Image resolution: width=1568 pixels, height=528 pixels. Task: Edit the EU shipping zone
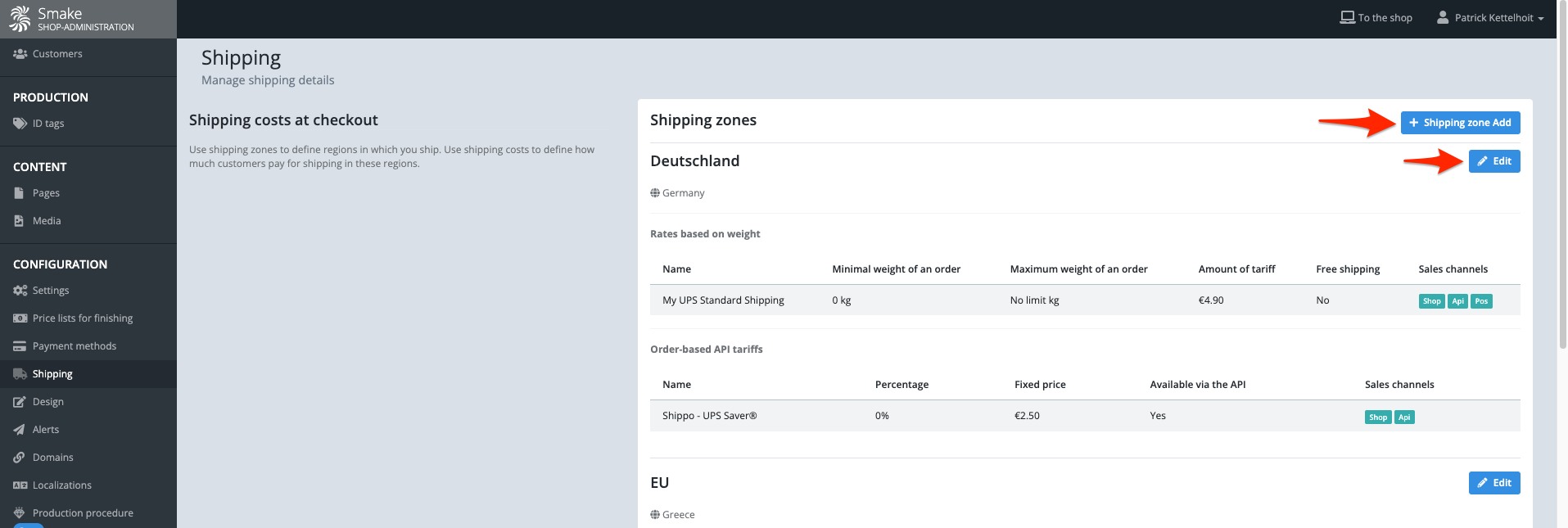tap(1494, 483)
